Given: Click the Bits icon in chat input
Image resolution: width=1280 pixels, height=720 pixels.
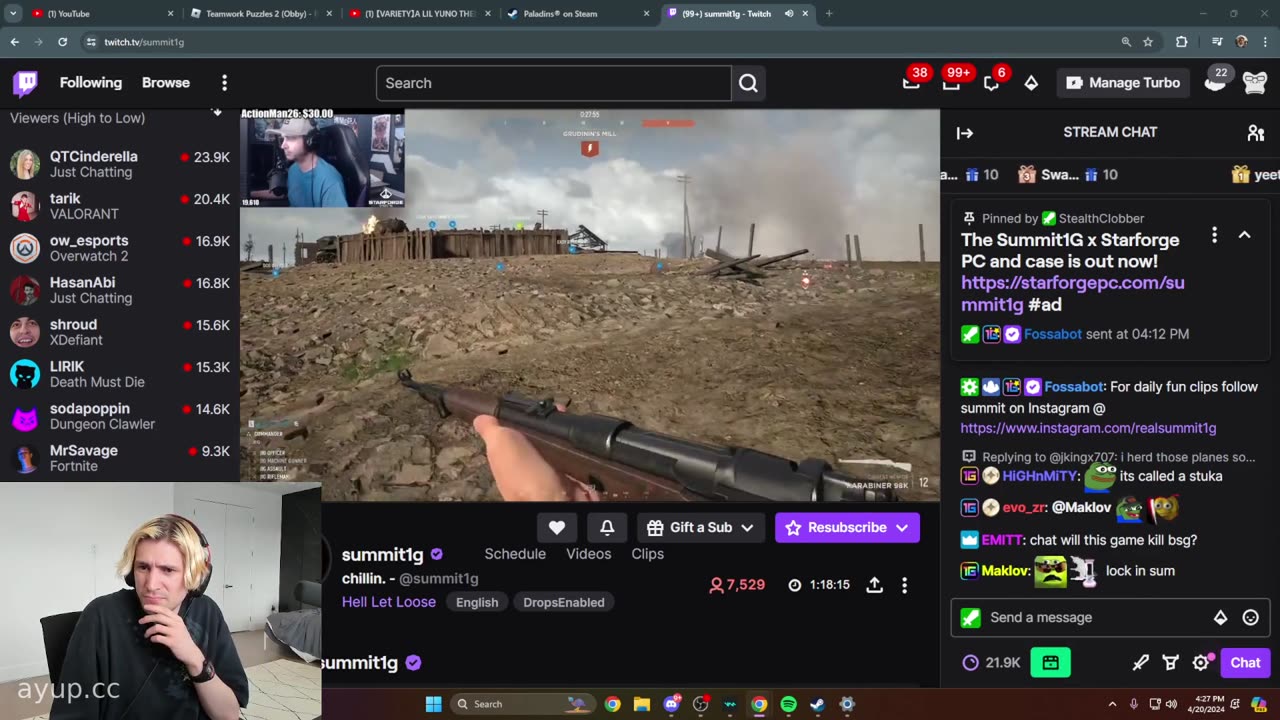Looking at the screenshot, I should tap(1220, 618).
